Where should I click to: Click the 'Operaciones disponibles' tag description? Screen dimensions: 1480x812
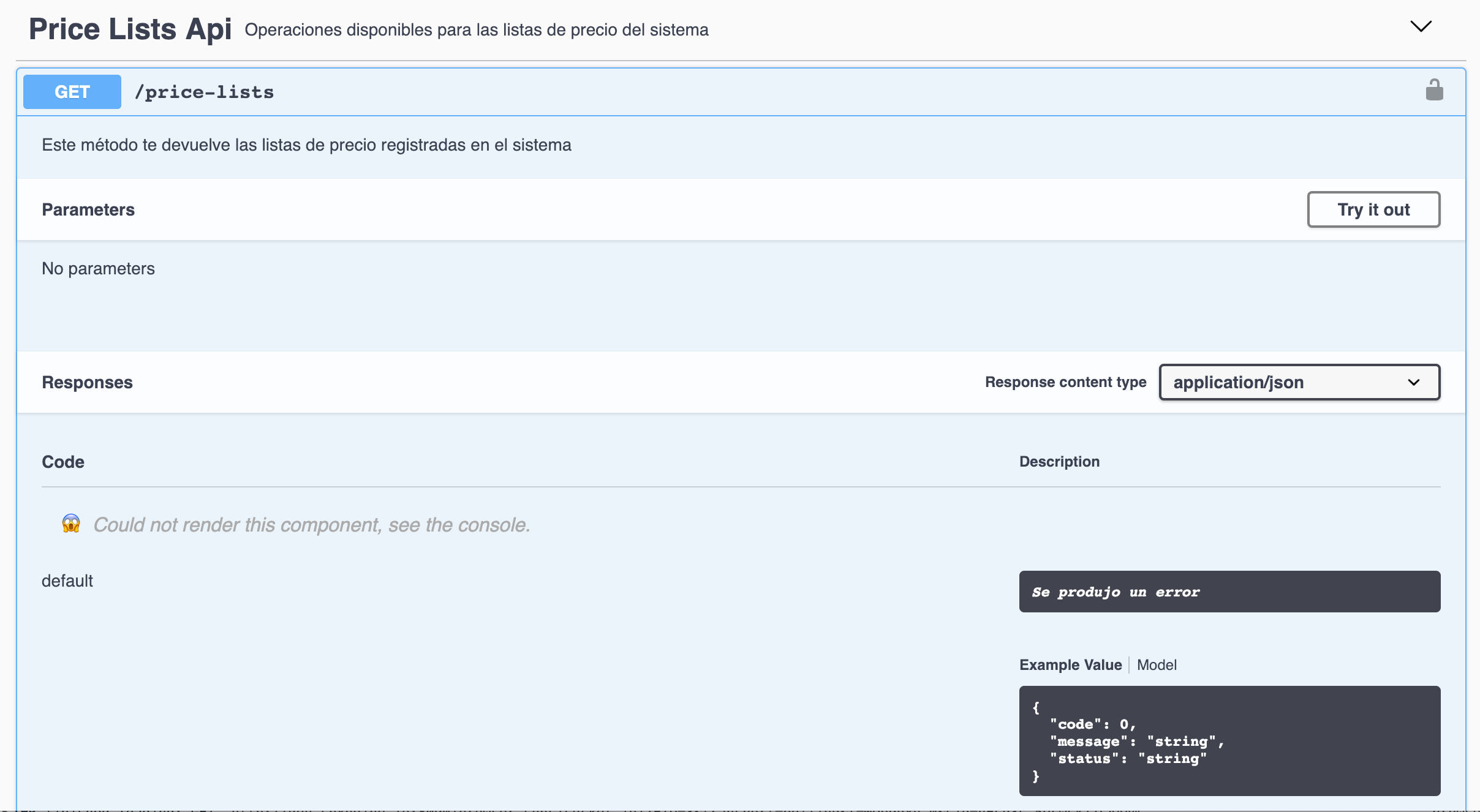pos(476,30)
